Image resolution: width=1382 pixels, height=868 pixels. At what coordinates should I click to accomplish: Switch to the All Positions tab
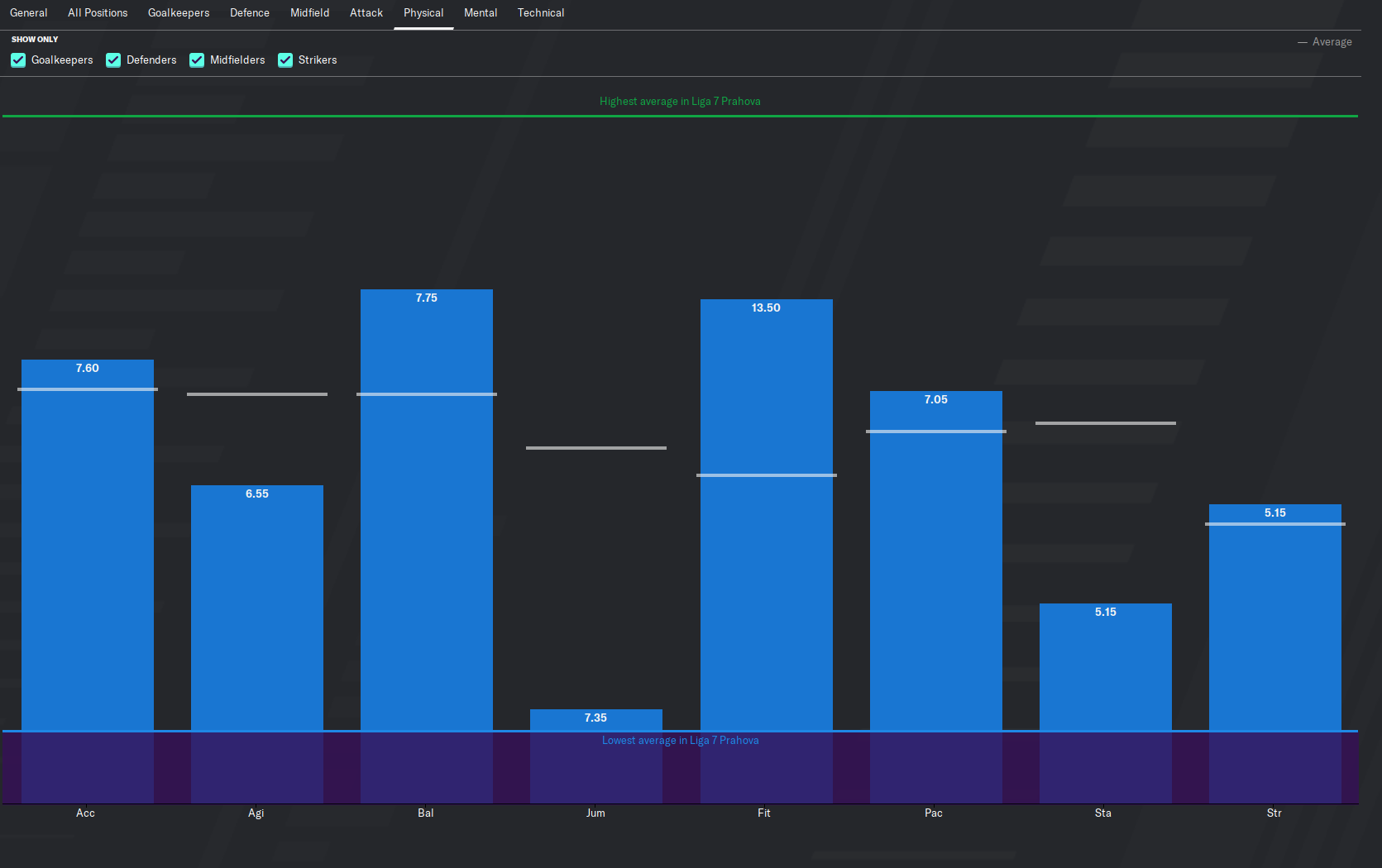pyautogui.click(x=98, y=13)
